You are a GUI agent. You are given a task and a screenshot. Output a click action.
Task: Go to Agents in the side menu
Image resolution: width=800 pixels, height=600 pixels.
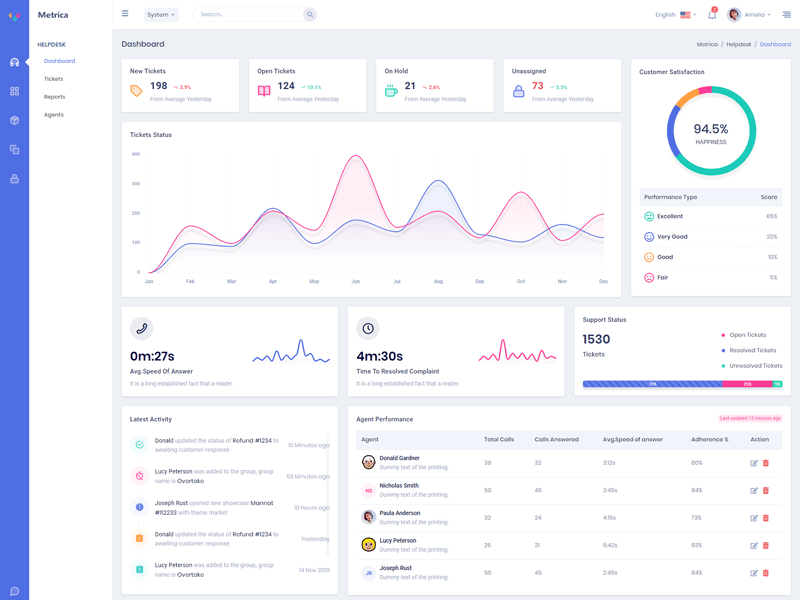tap(53, 115)
